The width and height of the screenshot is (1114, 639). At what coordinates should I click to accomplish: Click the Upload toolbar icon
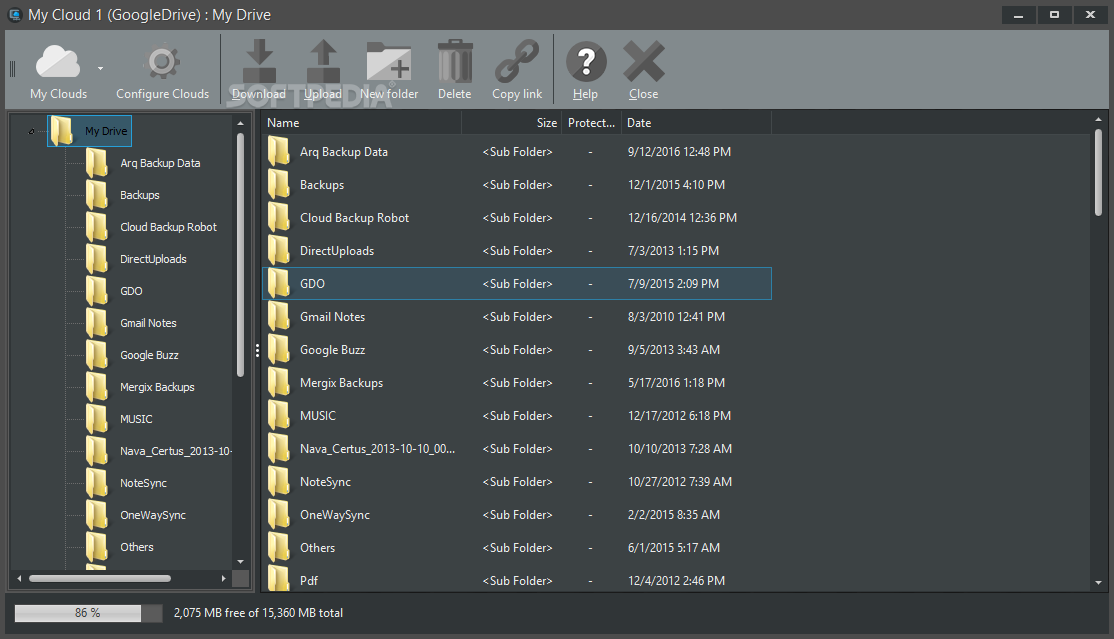[323, 61]
